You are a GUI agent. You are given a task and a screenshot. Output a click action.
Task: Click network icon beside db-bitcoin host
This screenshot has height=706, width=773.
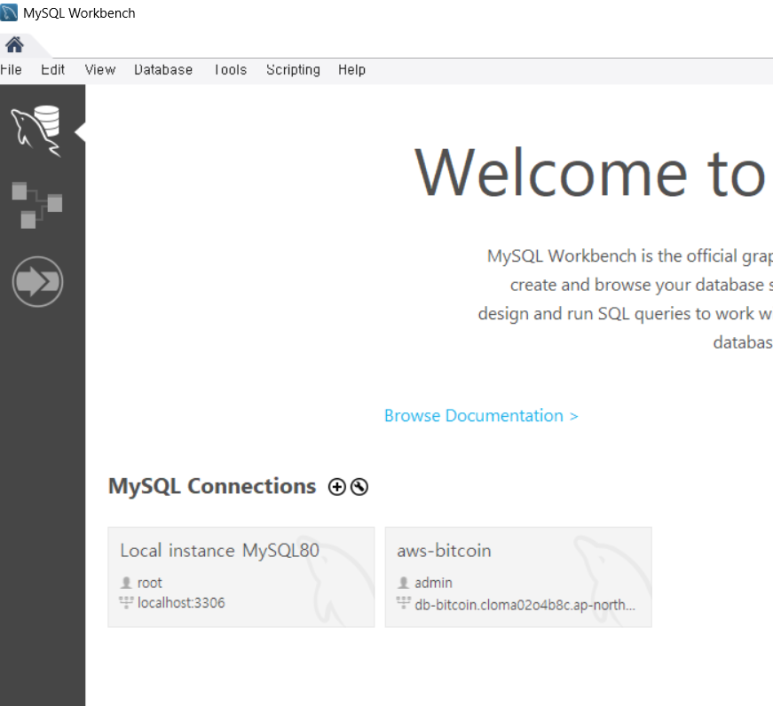[403, 602]
